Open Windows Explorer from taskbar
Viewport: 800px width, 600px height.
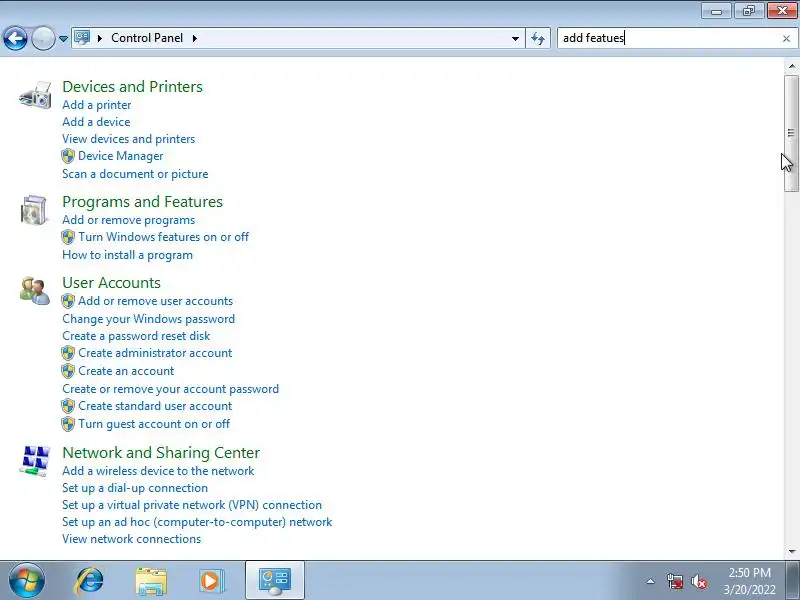tap(151, 581)
